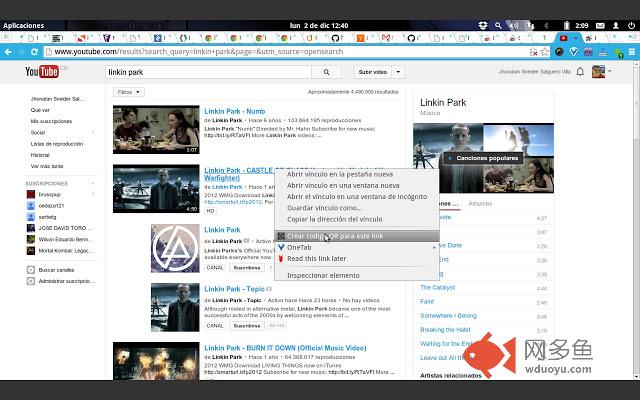This screenshot has width=640, height=400.
Task: Open the notifications bell icon
Action: [580, 72]
